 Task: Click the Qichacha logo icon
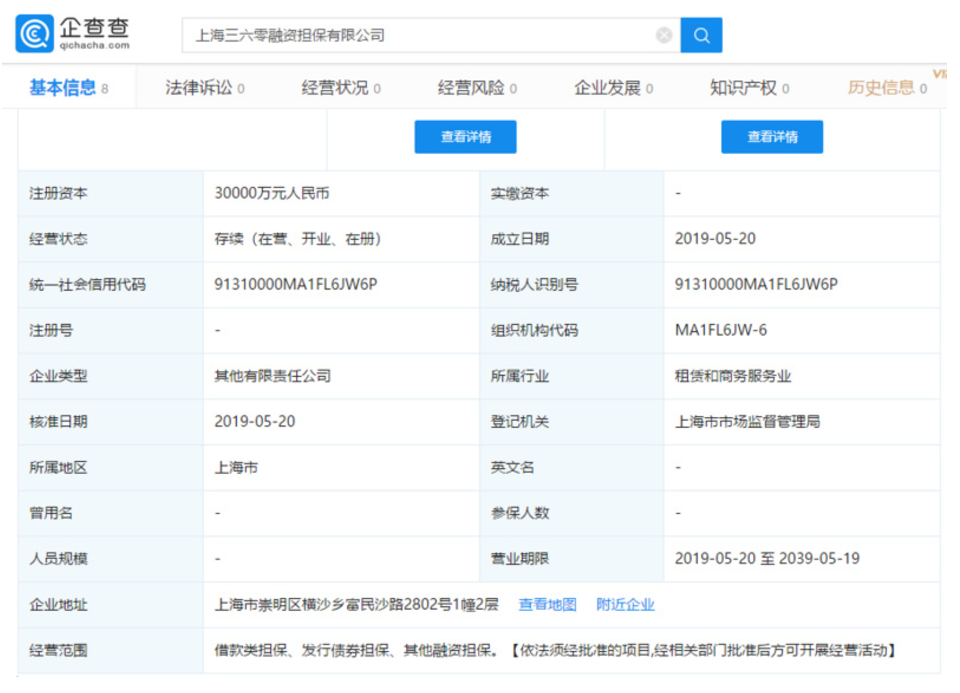tap(34, 34)
